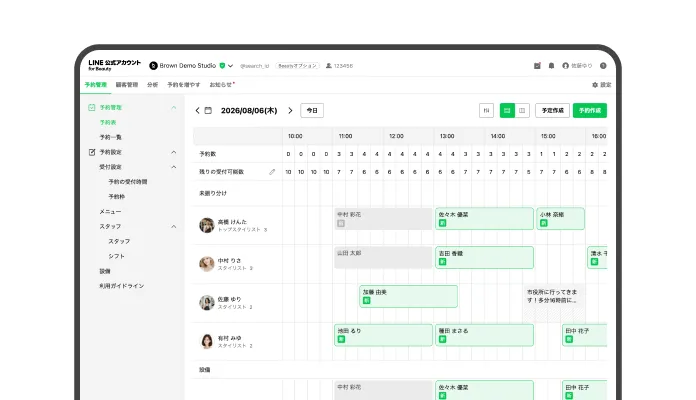Select the 顧客管理 top tab

pyautogui.click(x=127, y=85)
